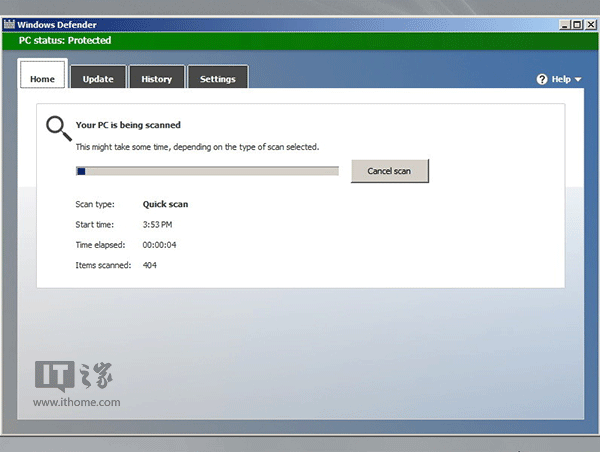
Task: Switch to the Home tab
Action: click(42, 78)
